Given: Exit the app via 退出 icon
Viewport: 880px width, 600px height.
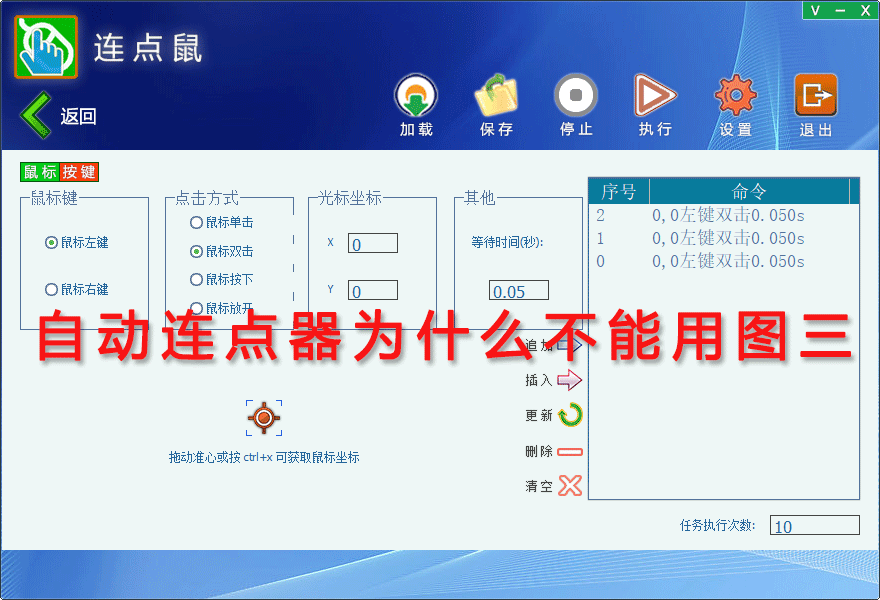Looking at the screenshot, I should point(815,95).
